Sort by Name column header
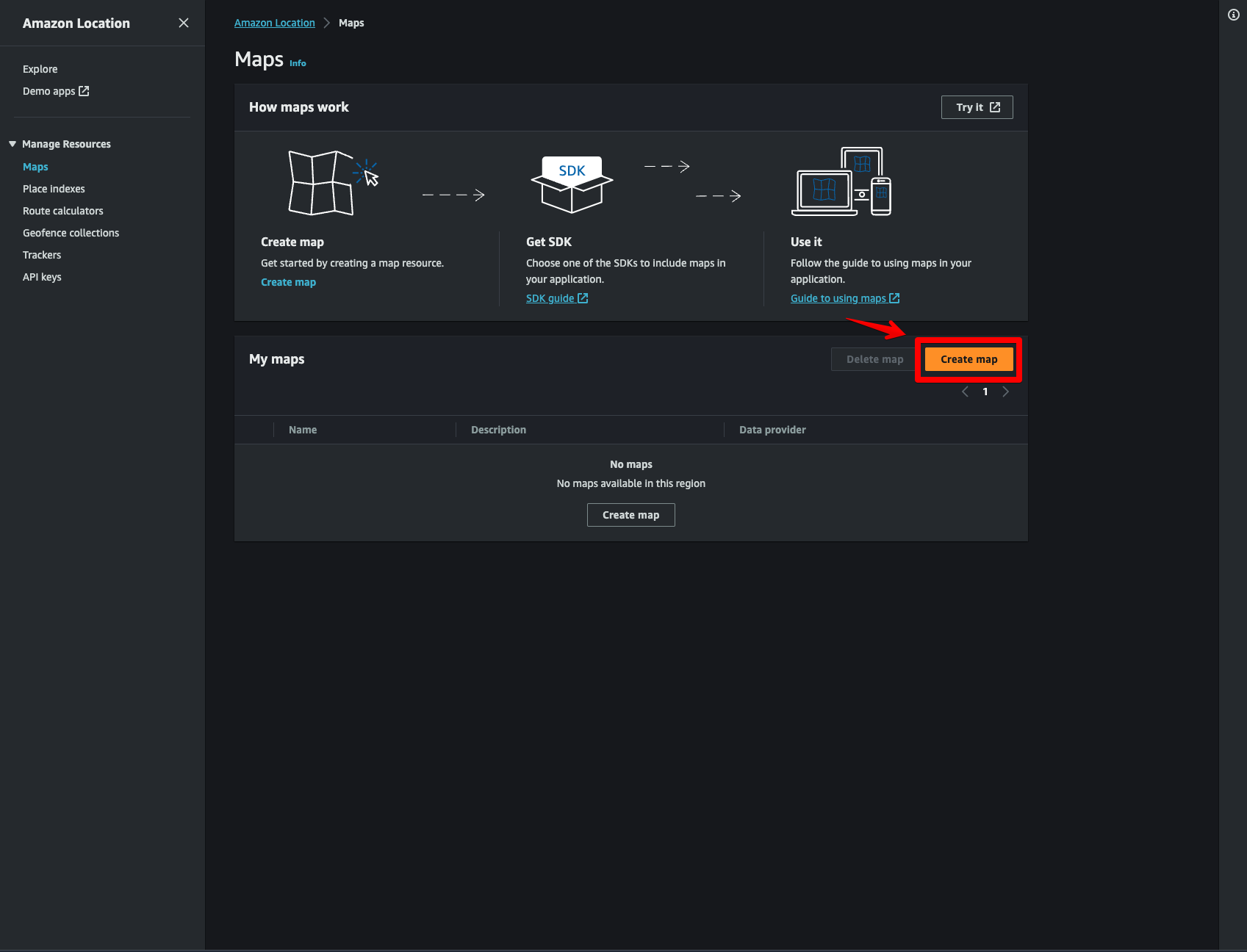This screenshot has height=952, width=1247. click(x=303, y=430)
